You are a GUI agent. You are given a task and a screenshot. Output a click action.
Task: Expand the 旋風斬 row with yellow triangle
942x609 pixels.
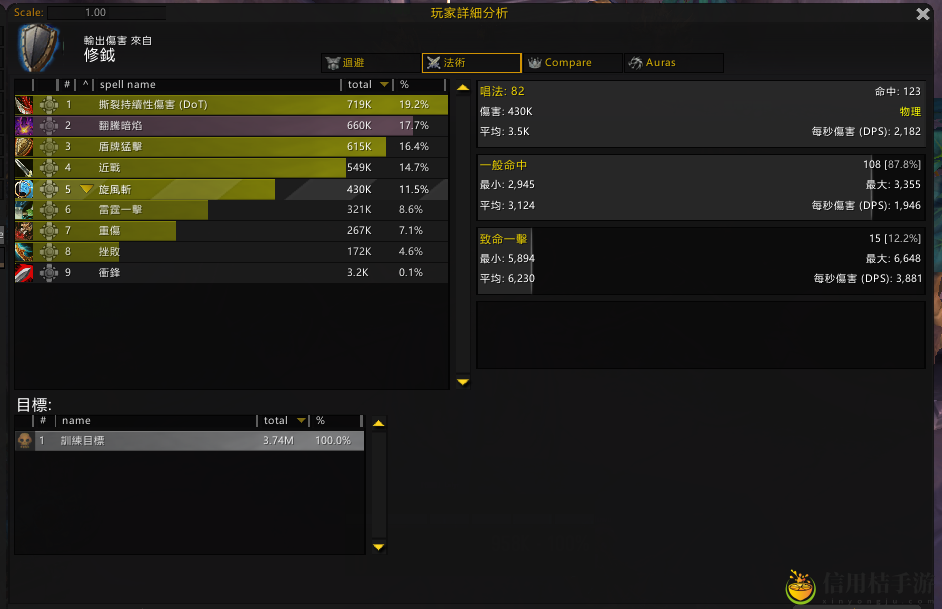(x=87, y=189)
